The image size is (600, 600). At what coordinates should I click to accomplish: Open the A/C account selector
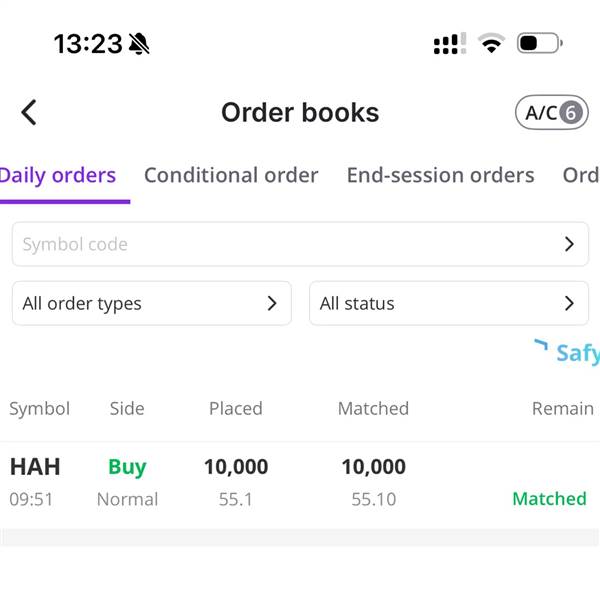point(551,112)
